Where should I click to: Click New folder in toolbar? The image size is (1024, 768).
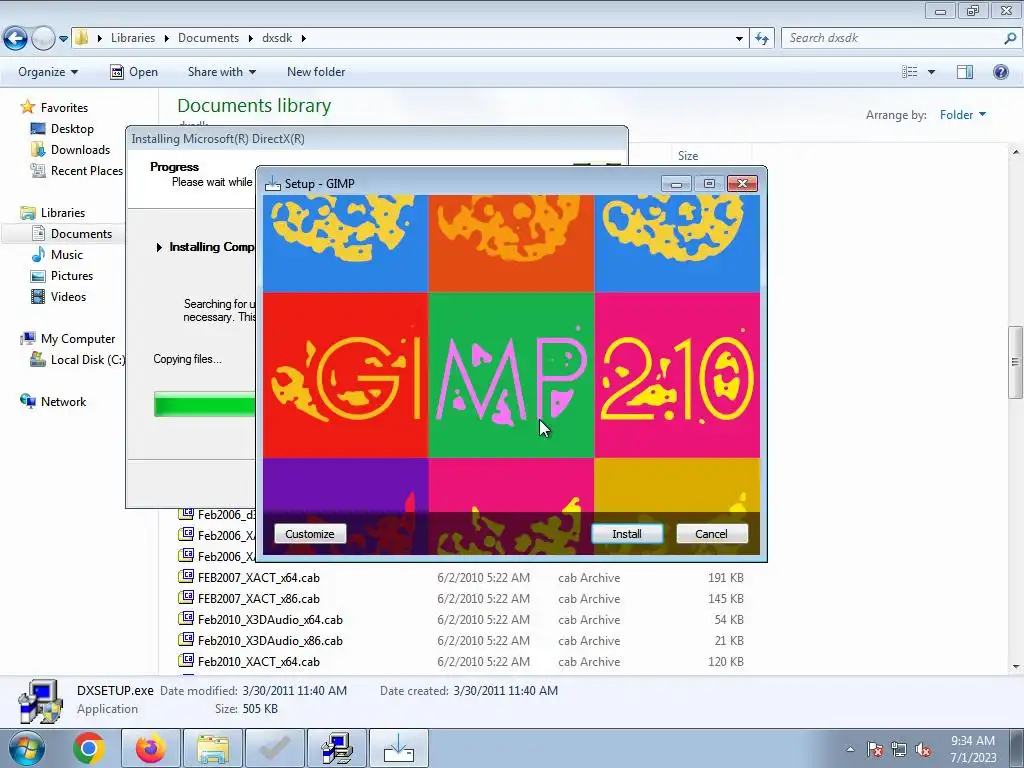click(x=316, y=72)
